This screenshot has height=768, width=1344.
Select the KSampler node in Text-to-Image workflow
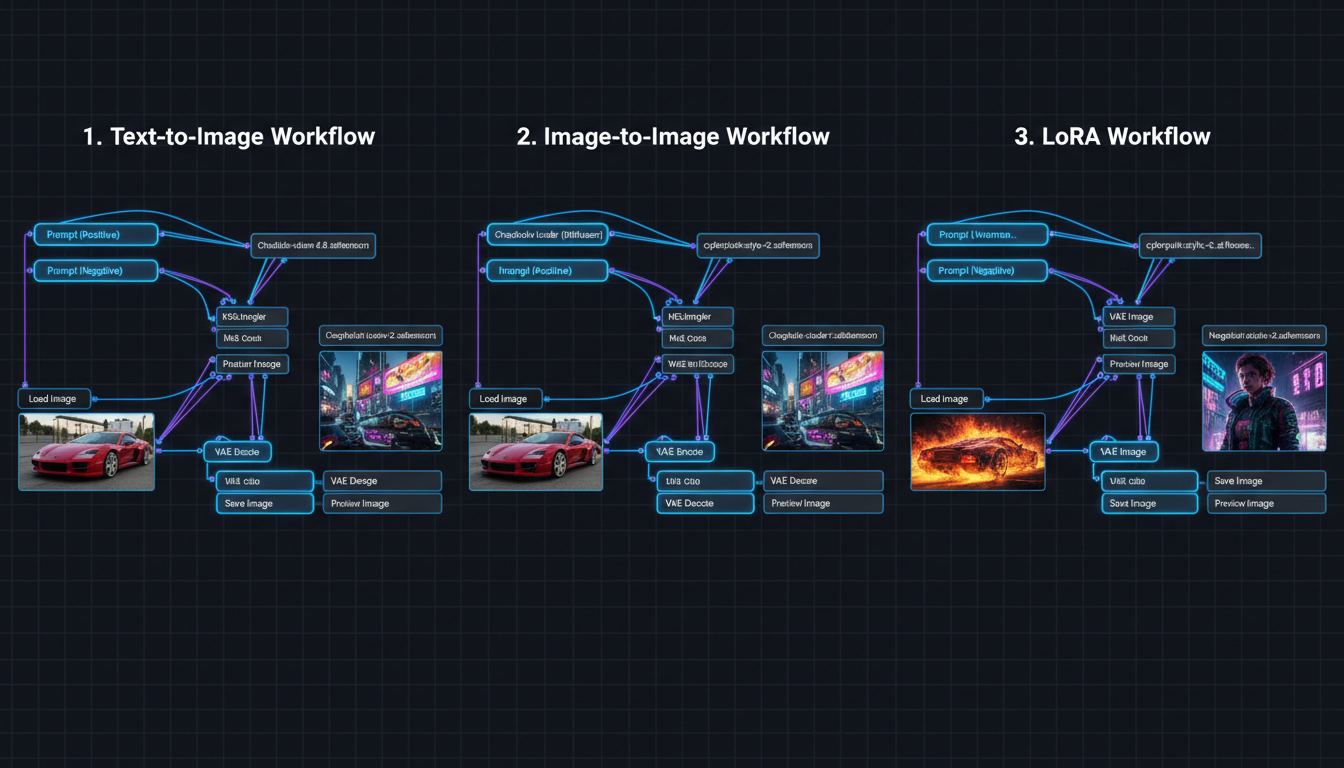coord(251,315)
